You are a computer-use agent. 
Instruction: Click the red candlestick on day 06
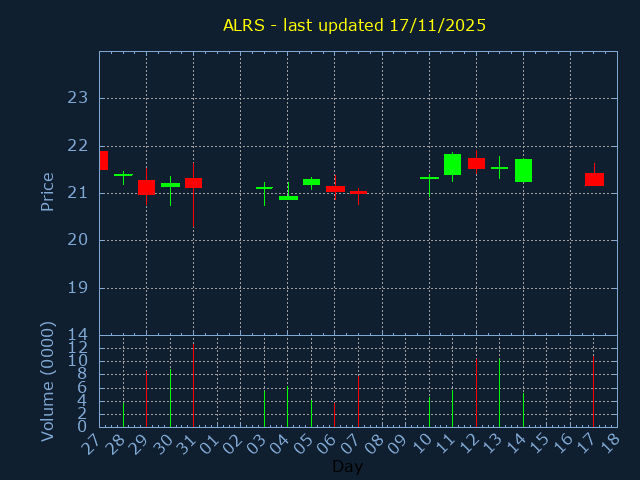point(335,188)
